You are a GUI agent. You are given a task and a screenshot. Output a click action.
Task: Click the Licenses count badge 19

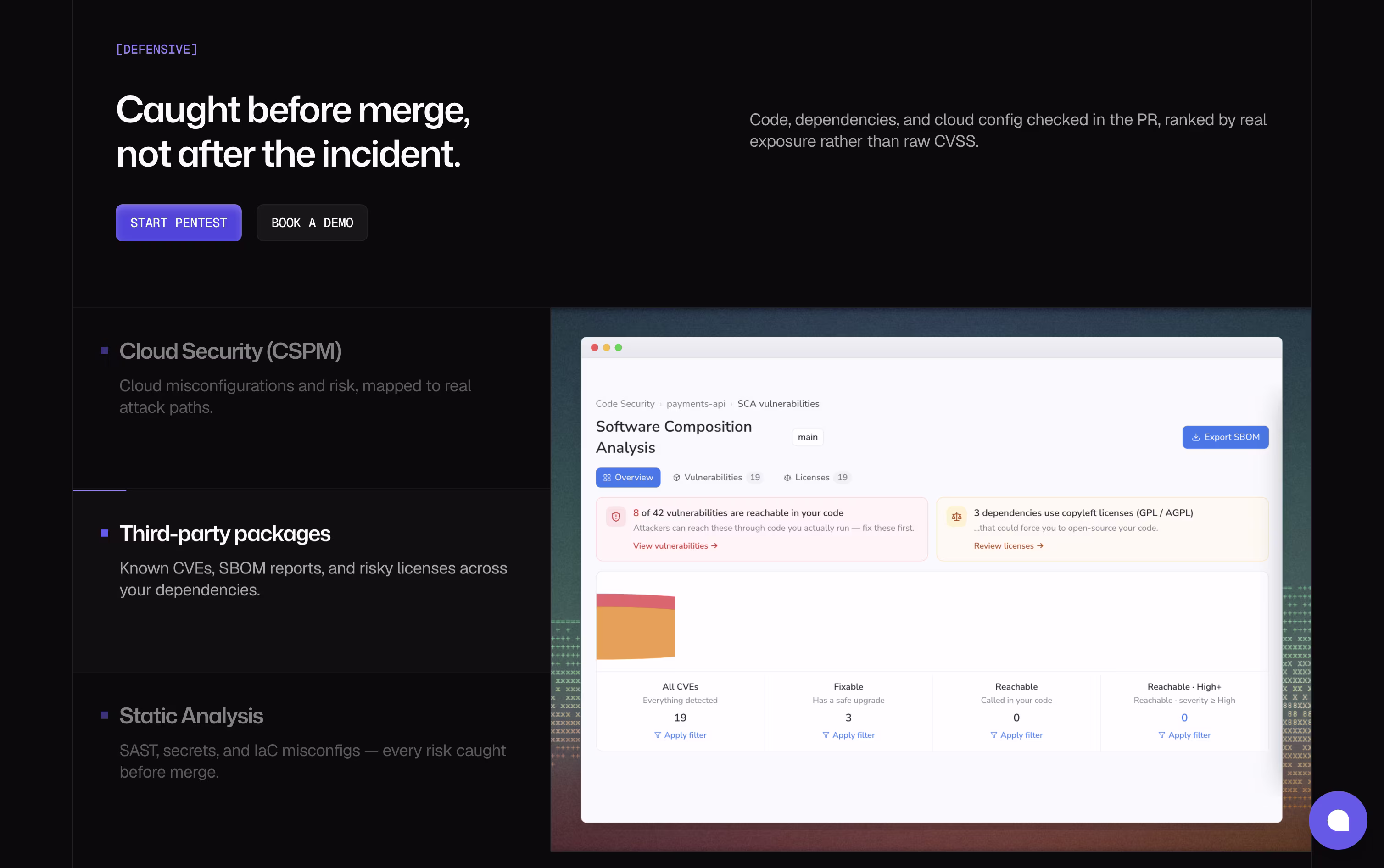click(842, 477)
